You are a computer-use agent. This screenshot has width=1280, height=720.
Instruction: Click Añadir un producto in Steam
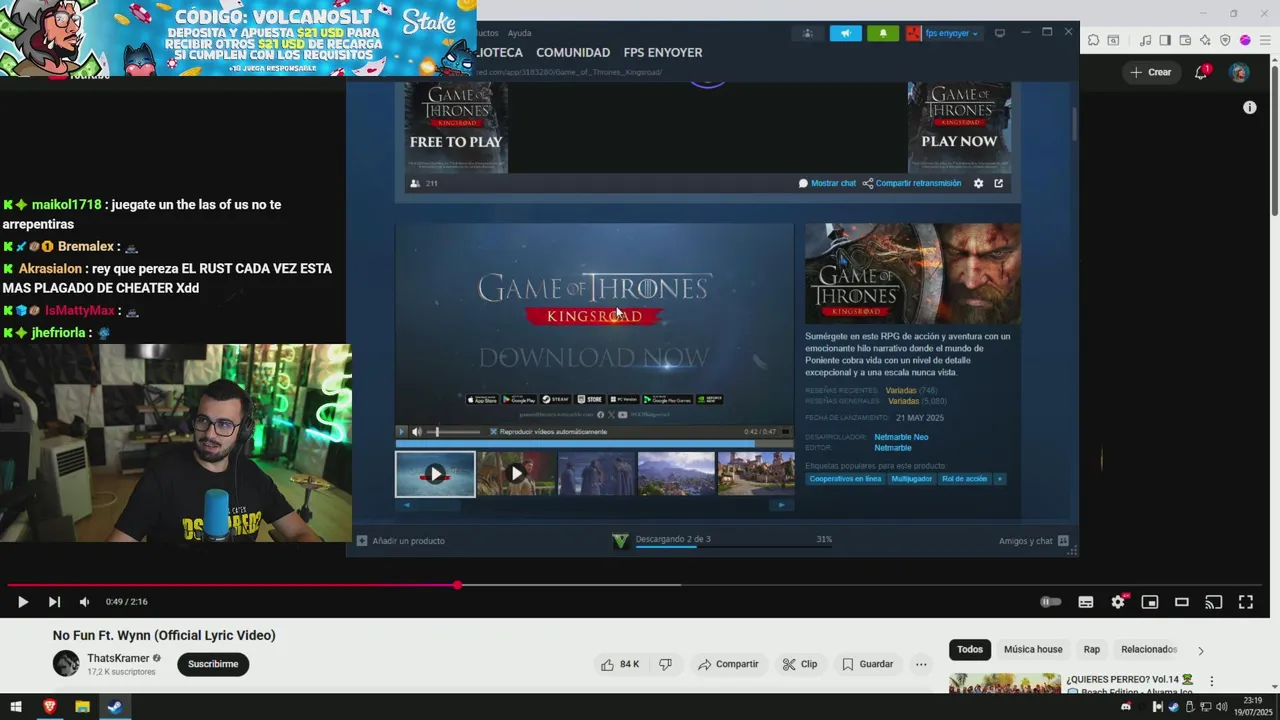(401, 541)
